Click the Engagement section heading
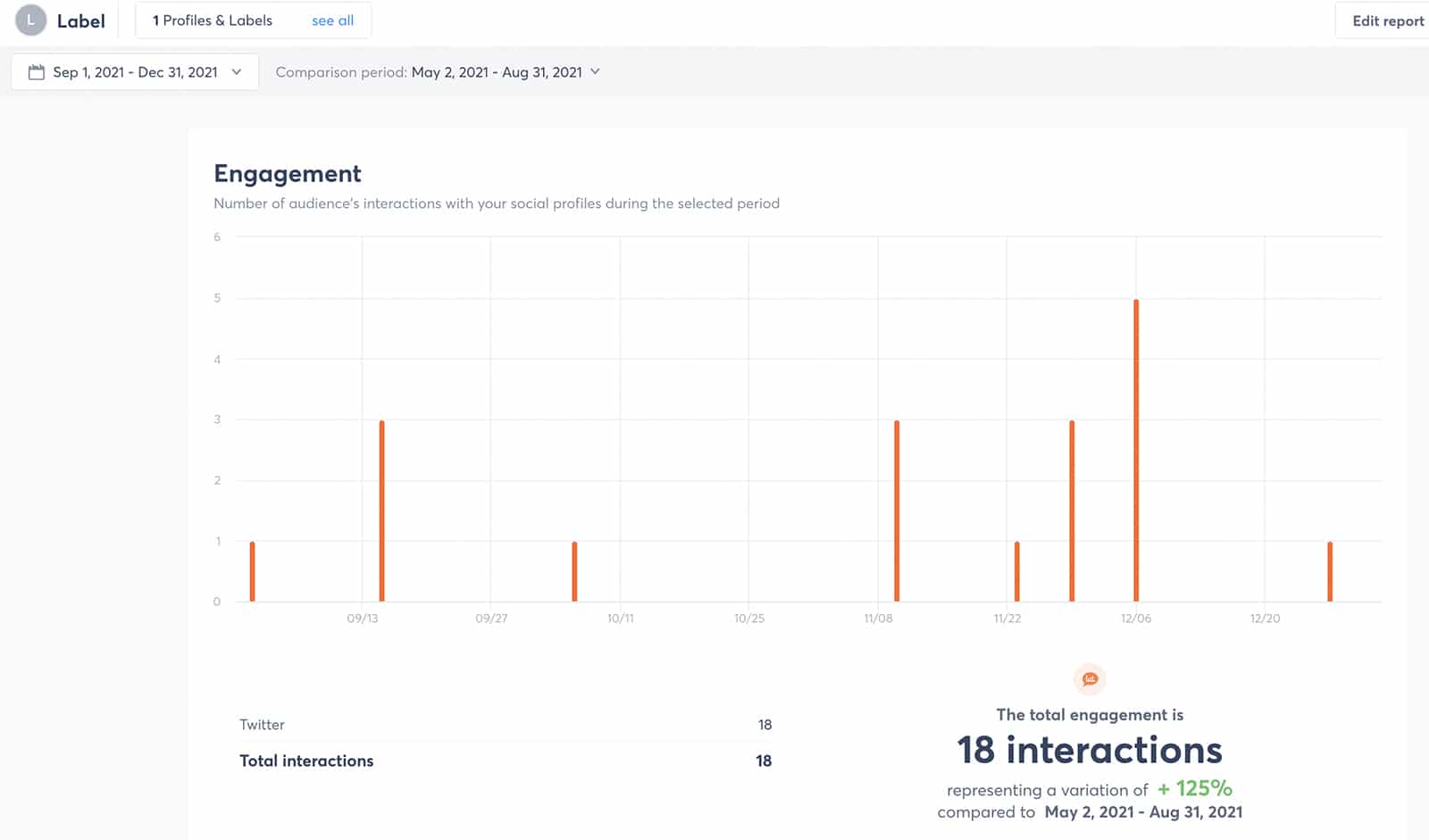 (287, 173)
